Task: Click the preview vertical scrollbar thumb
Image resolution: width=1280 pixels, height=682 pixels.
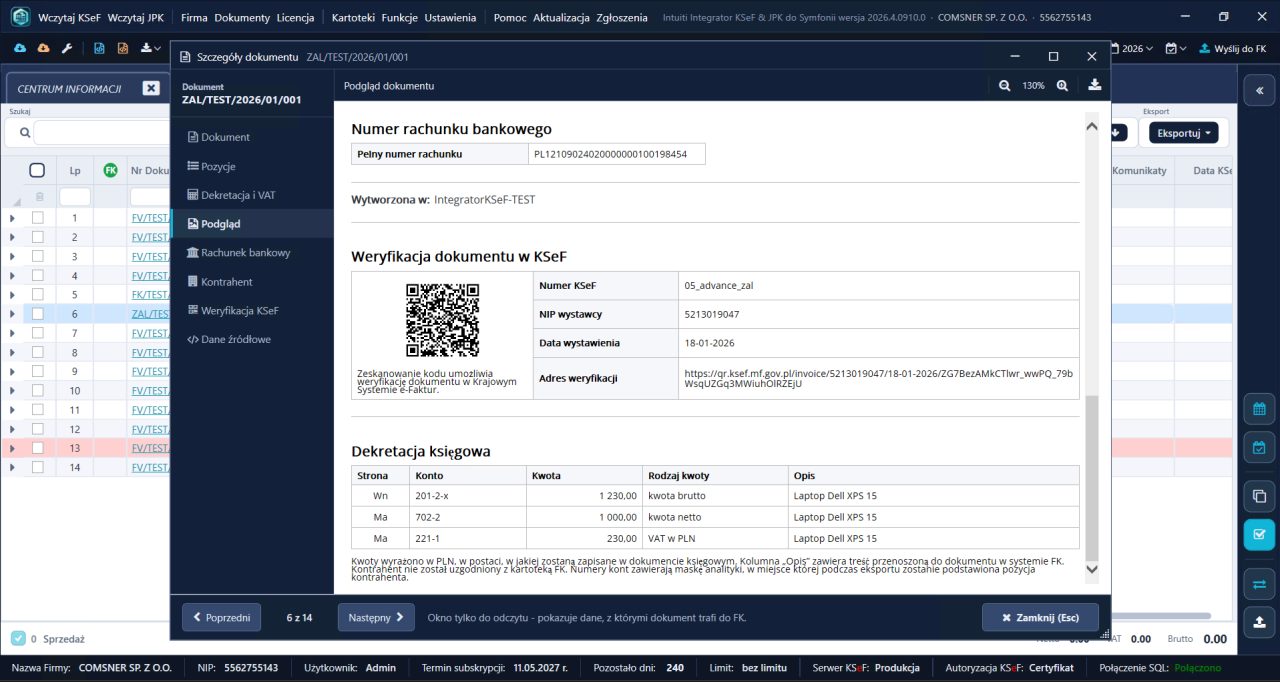Action: pyautogui.click(x=1092, y=477)
